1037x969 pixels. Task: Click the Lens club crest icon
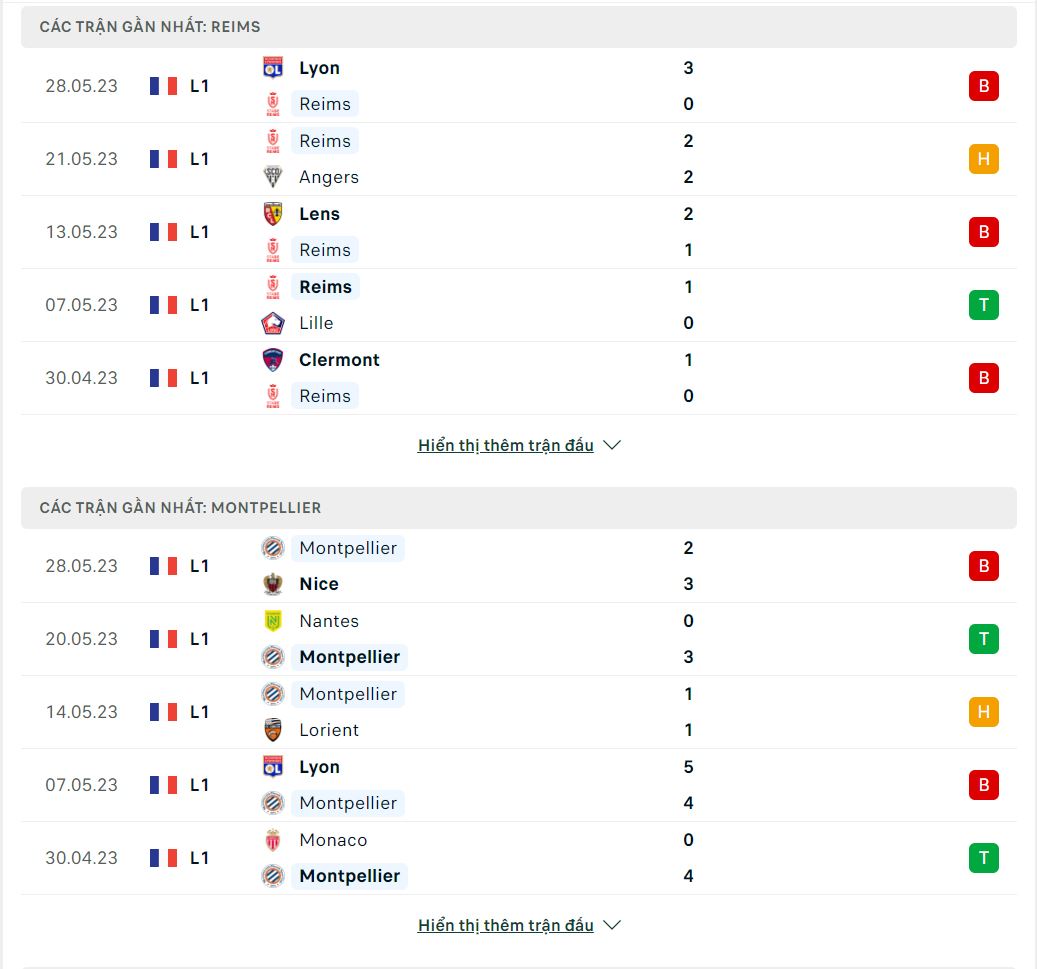[x=272, y=214]
